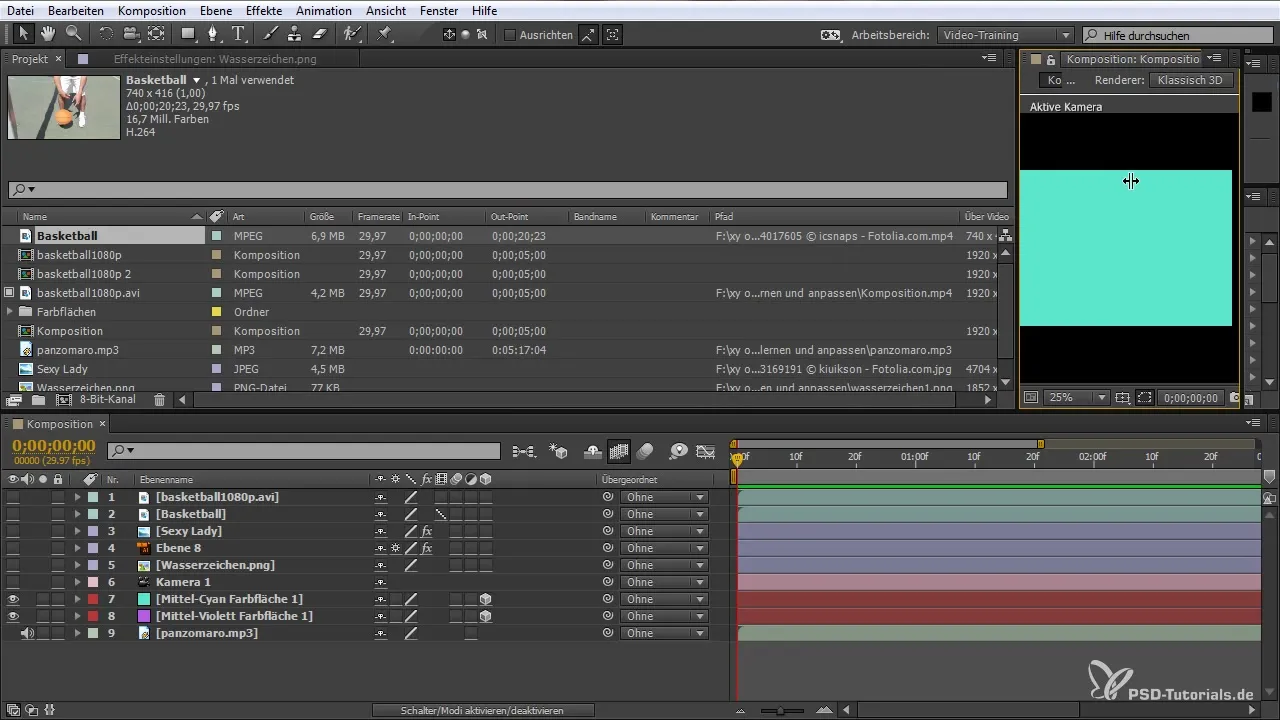Open the Animation menu
This screenshot has height=720, width=1280.
click(x=323, y=10)
